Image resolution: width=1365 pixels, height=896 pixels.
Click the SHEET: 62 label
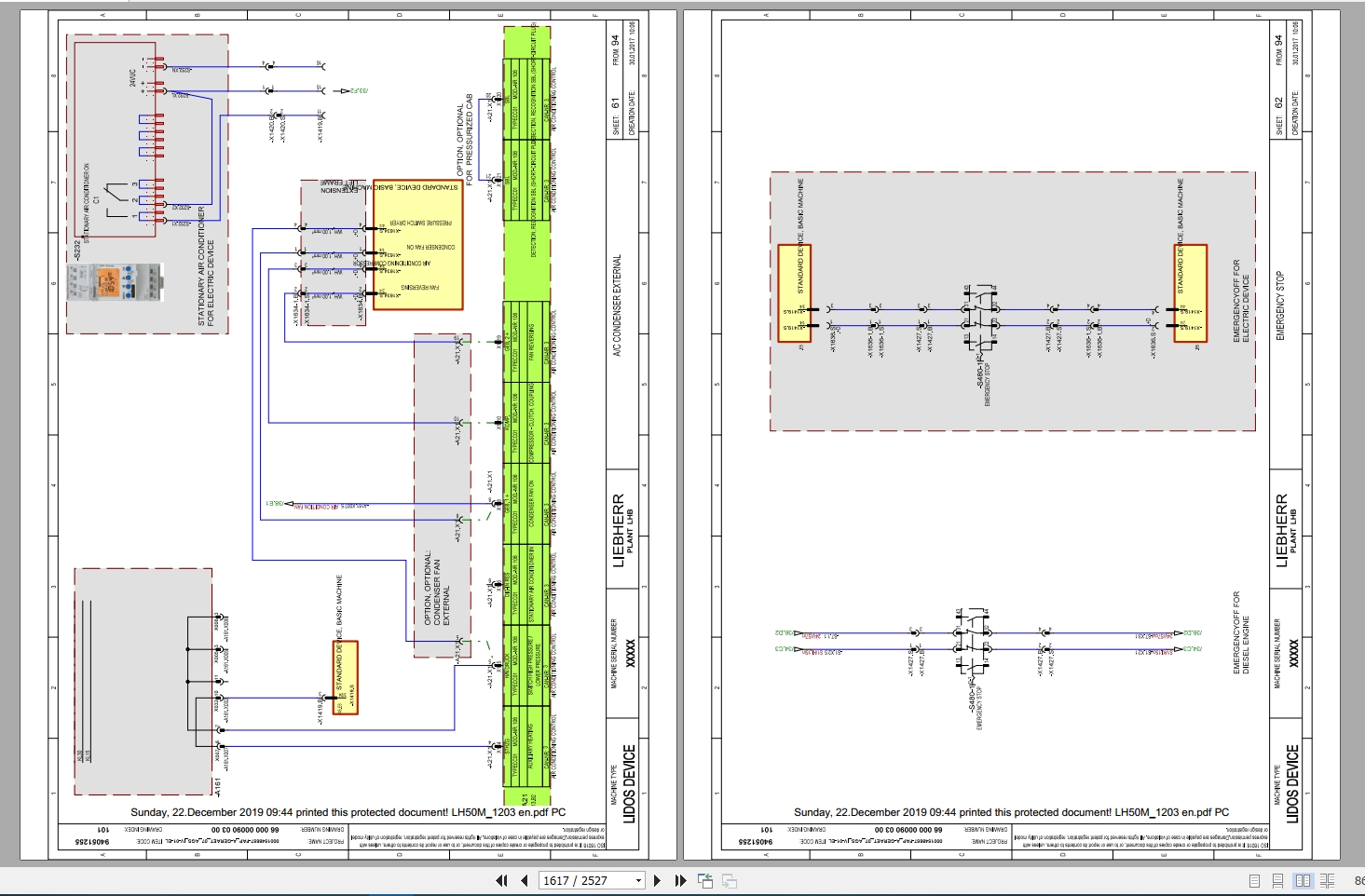(1278, 117)
